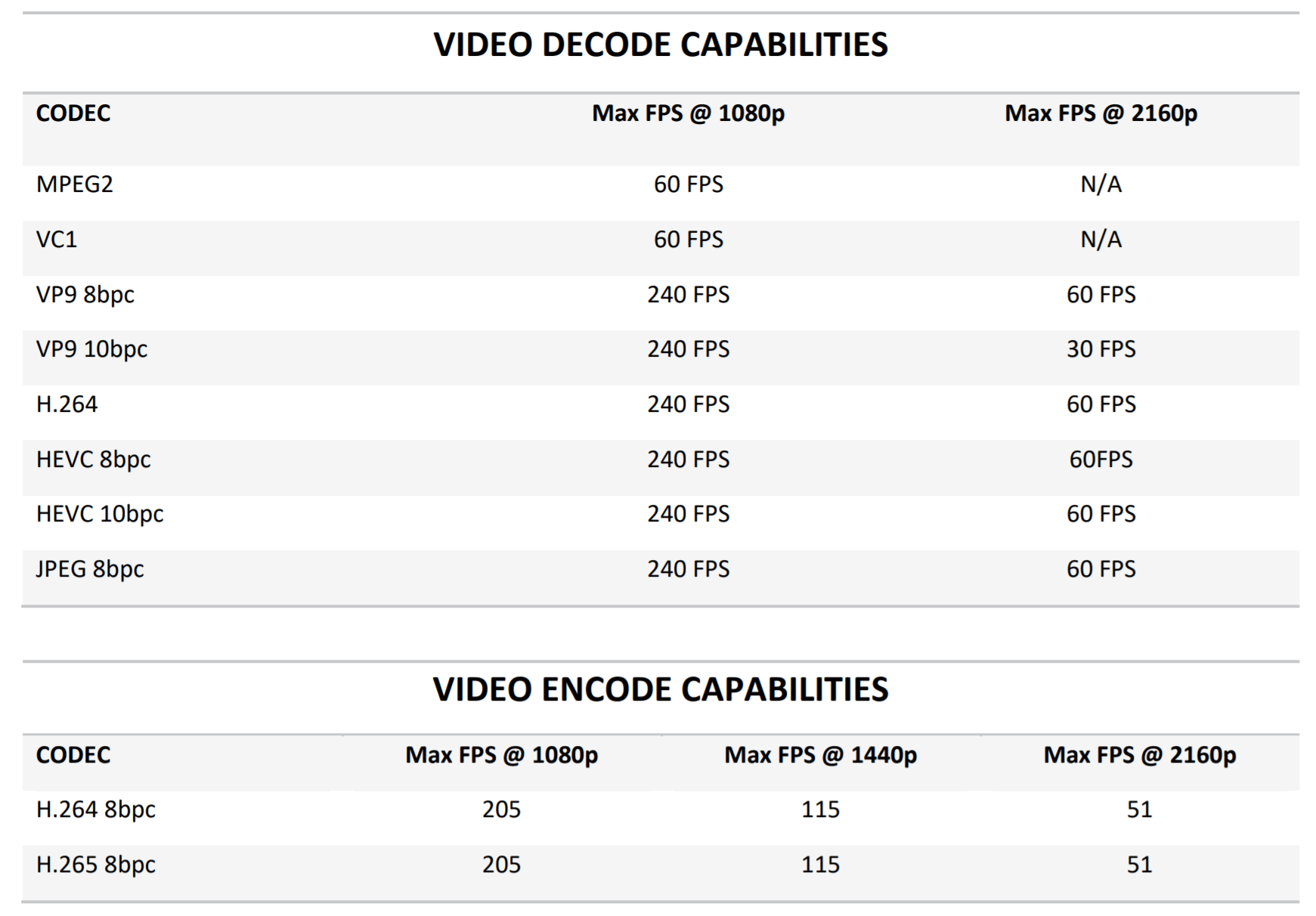This screenshot has height=916, width=1316.
Task: Click JPEG 8bpc's 240 FPS cell
Action: (x=688, y=569)
